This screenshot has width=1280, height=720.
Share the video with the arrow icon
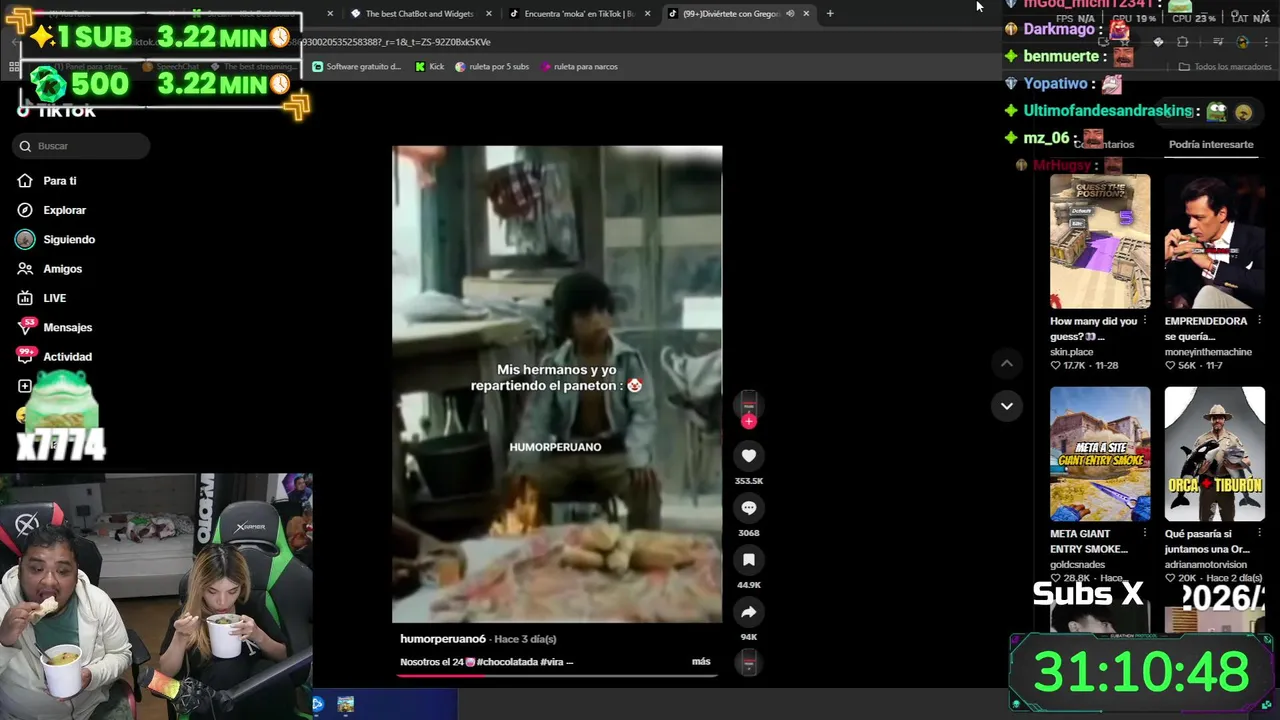point(748,612)
